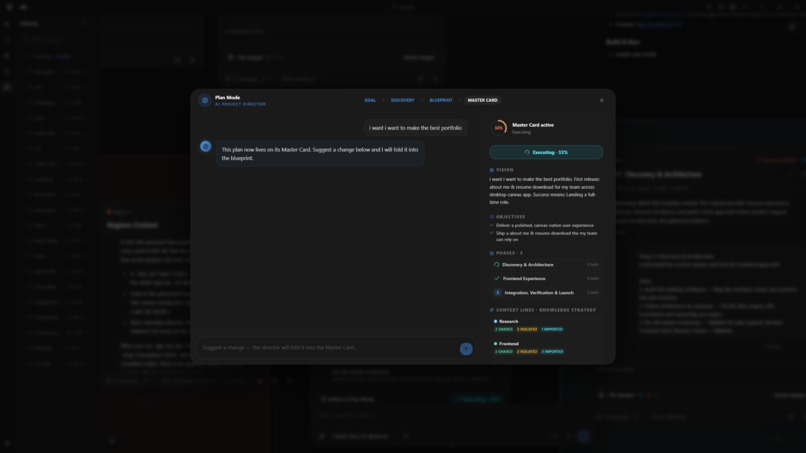Switch to the GOAL step
Viewport: 806px width, 453px height.
click(370, 100)
